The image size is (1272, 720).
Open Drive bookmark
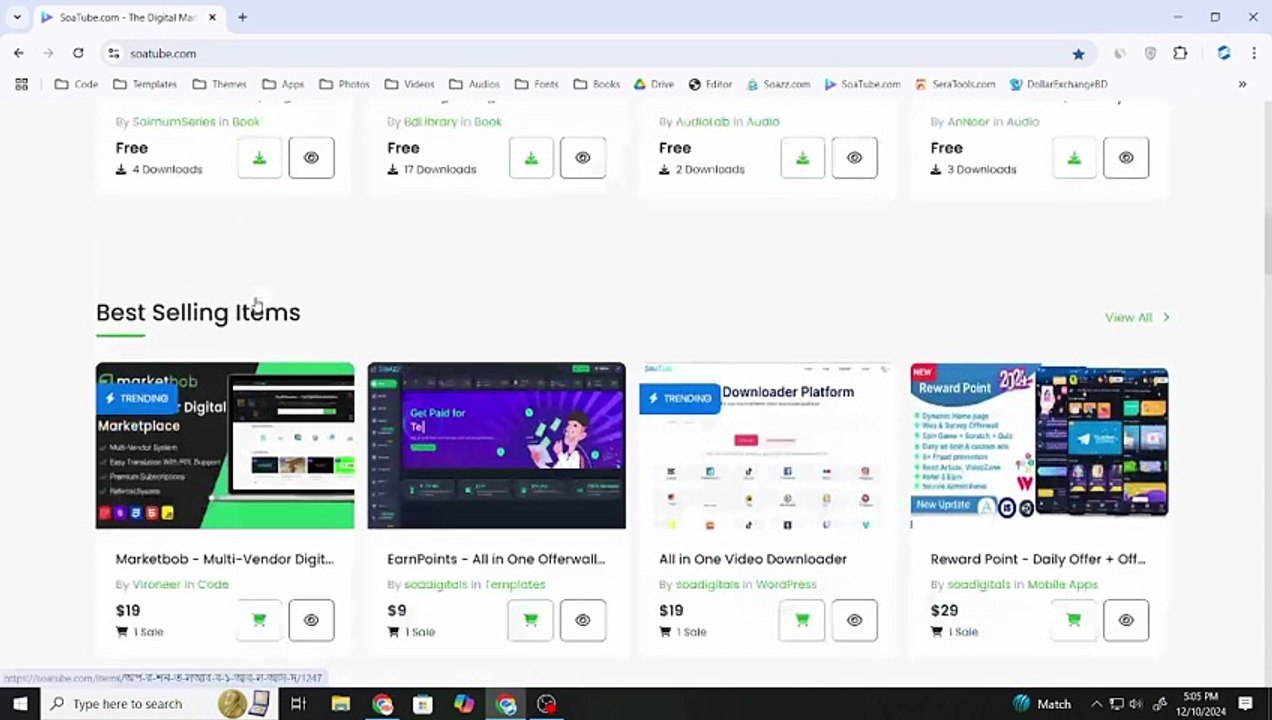click(x=654, y=84)
